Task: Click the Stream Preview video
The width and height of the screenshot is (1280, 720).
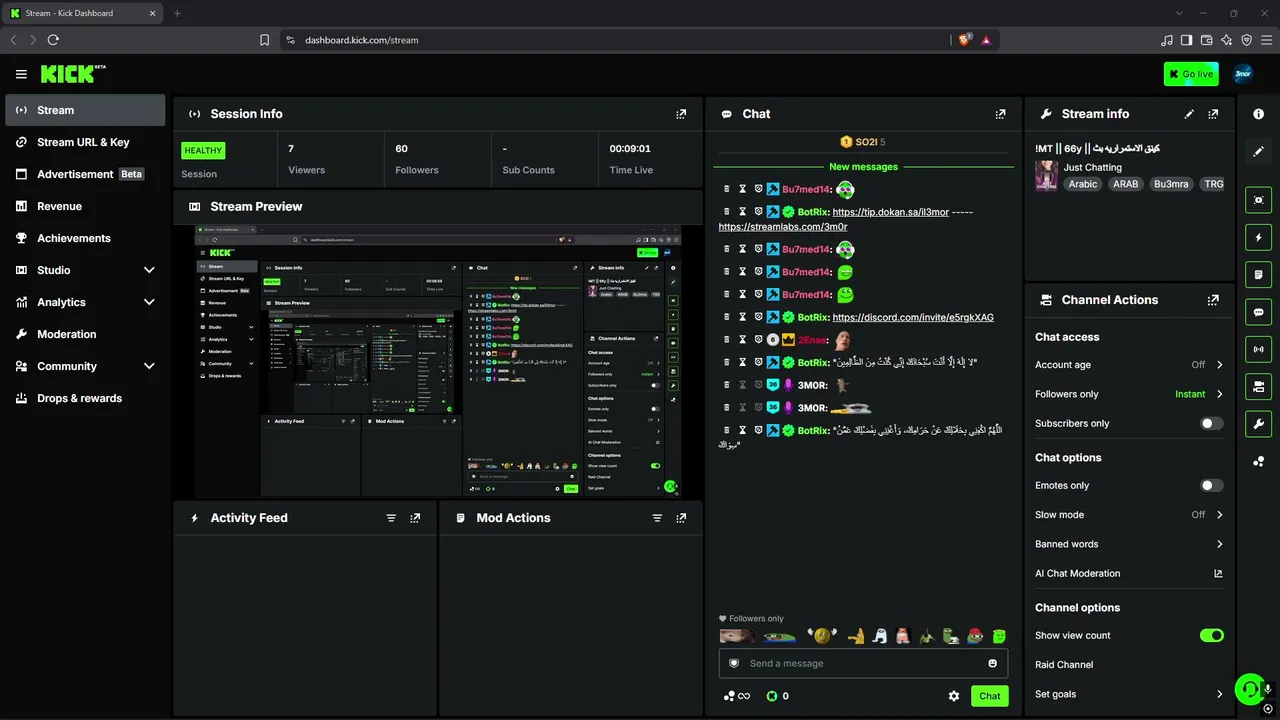Action: coord(438,361)
